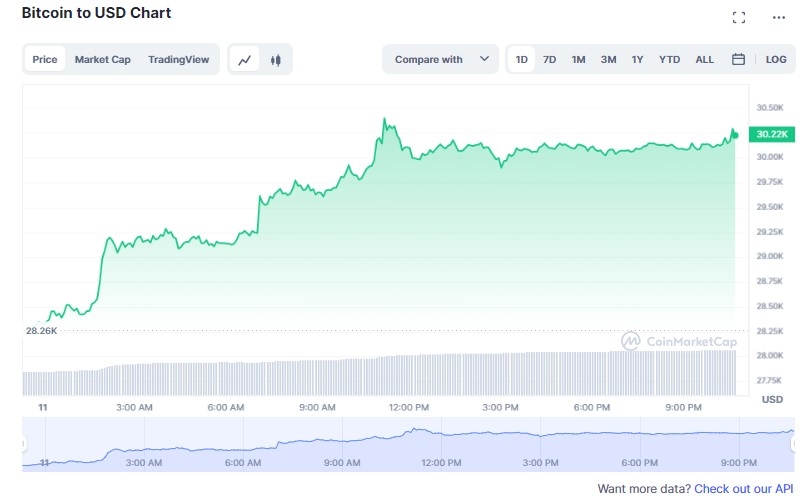Image resolution: width=807 pixels, height=497 pixels.
Task: Click the right handle of range navigator
Action: coord(794,444)
